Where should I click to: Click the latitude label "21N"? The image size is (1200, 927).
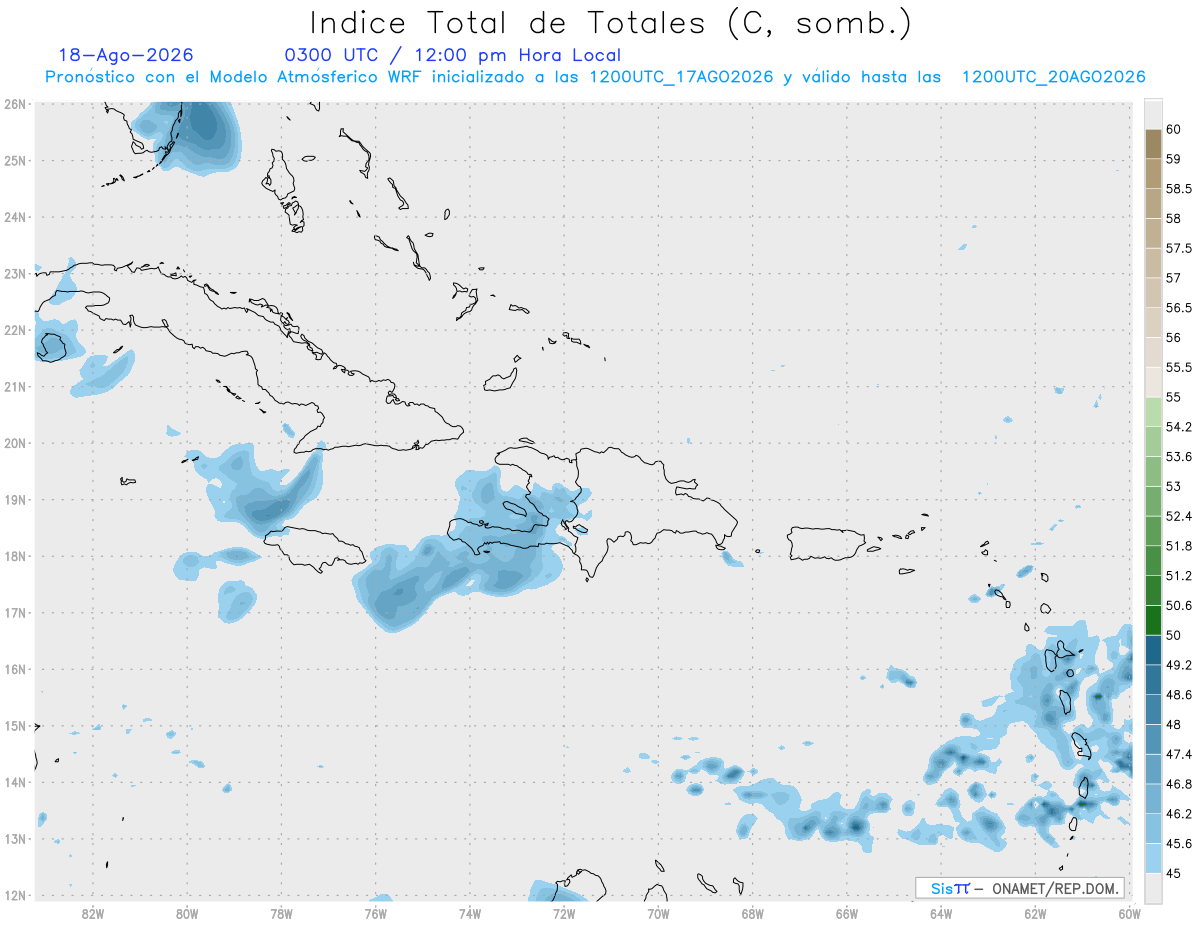pyautogui.click(x=15, y=386)
